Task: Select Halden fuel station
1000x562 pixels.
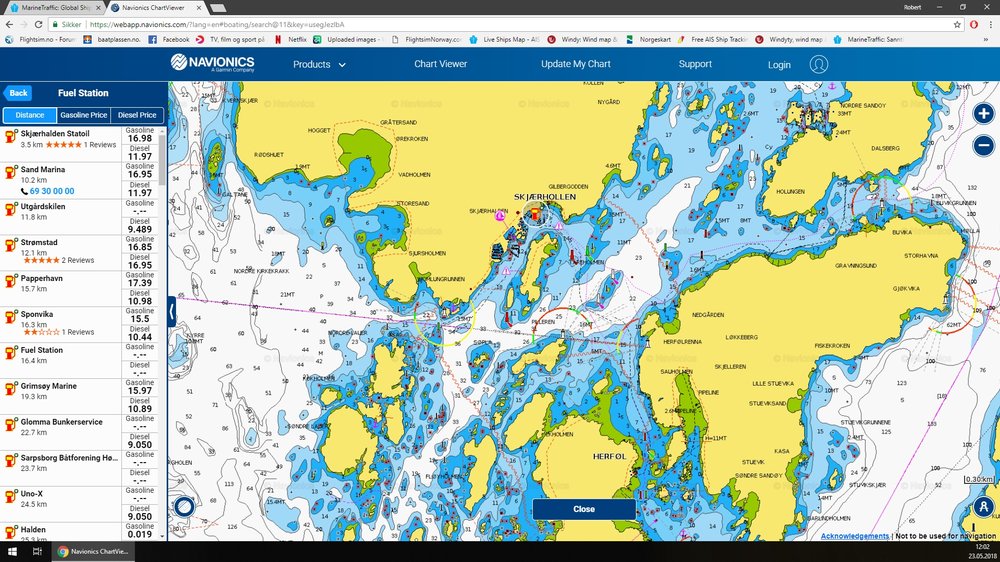Action: (61, 532)
